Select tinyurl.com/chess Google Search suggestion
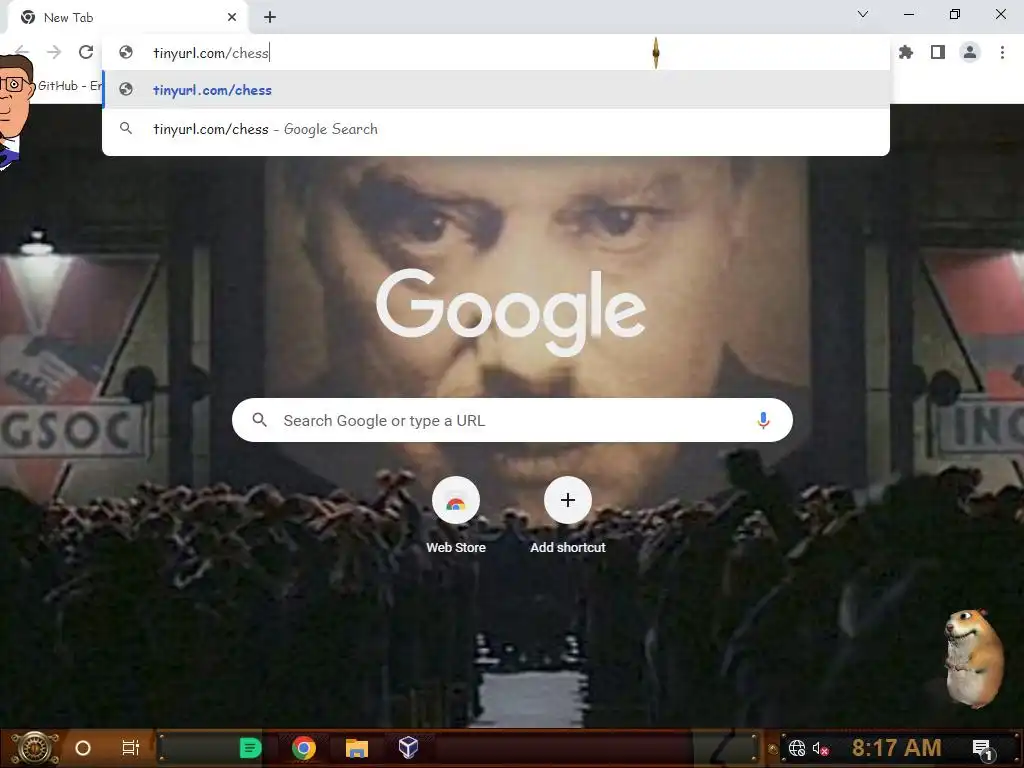 [496, 129]
